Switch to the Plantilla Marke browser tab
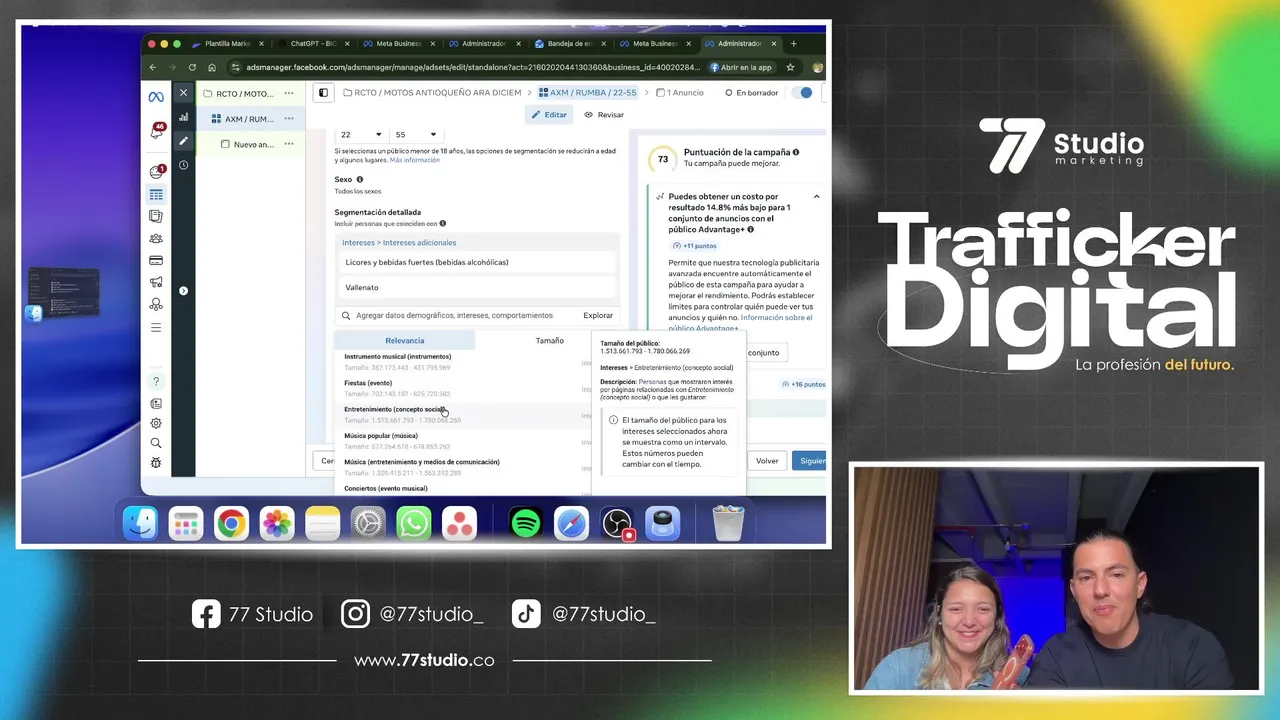Screen dimensions: 1280x720 click(x=228, y=44)
